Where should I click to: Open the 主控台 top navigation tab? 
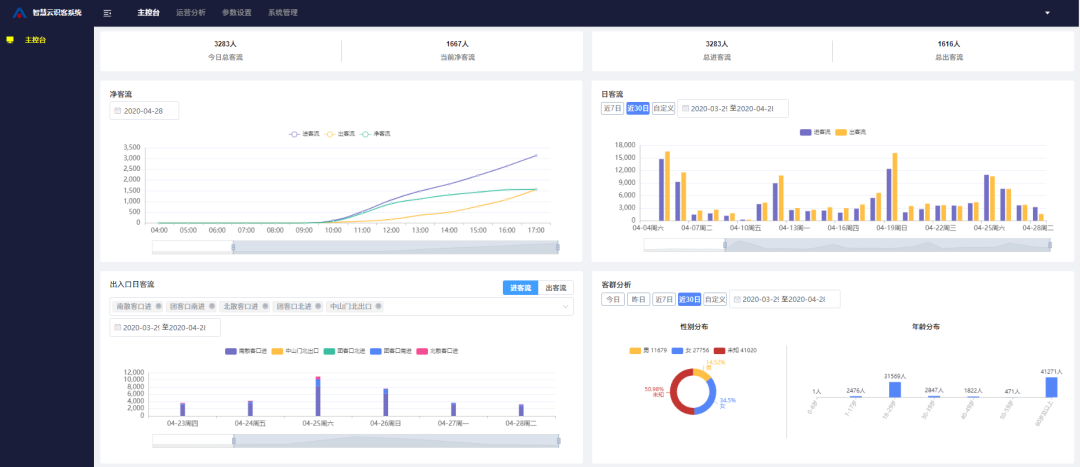(x=148, y=13)
